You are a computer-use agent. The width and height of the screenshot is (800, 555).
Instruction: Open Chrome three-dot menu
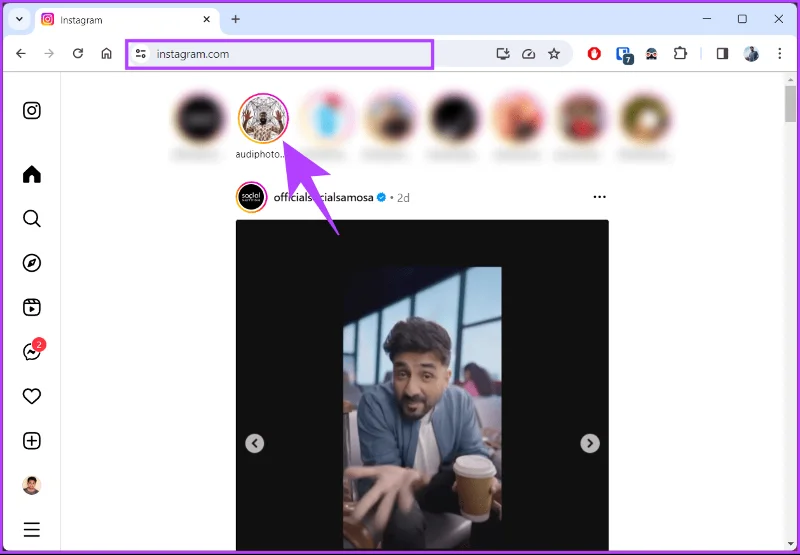tap(780, 54)
